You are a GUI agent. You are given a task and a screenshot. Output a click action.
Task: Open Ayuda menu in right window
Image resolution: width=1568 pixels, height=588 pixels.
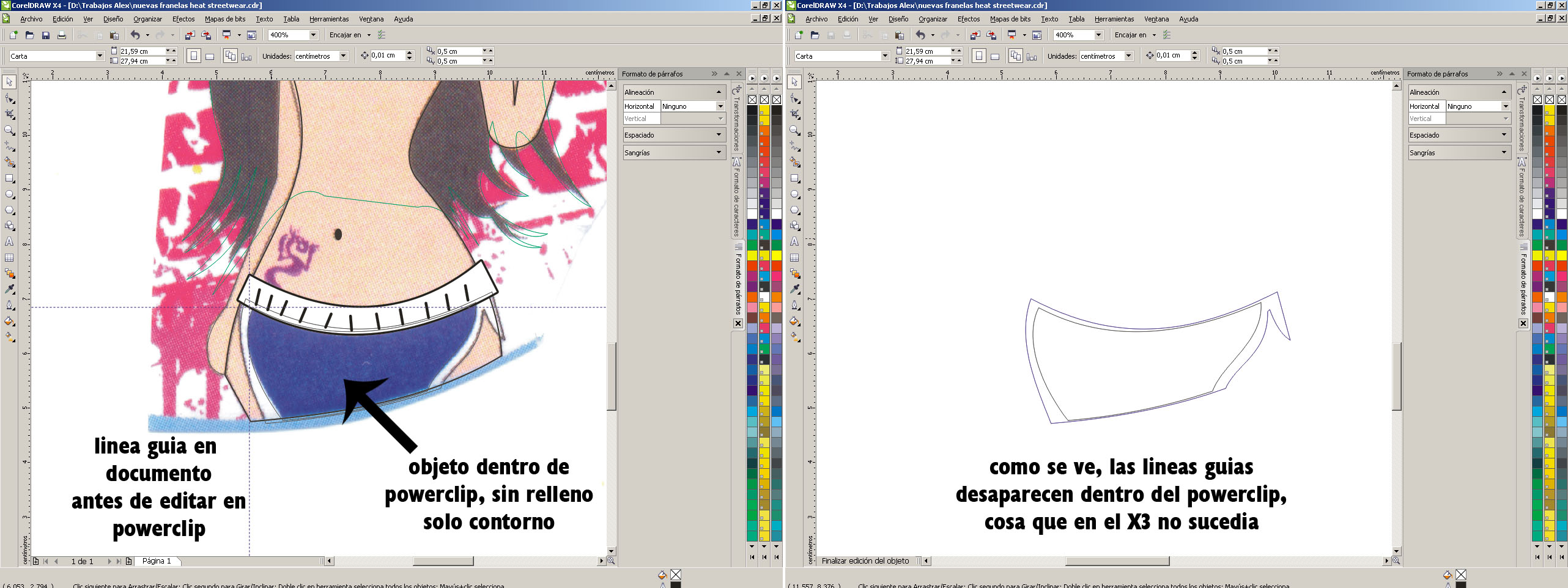pyautogui.click(x=1188, y=19)
